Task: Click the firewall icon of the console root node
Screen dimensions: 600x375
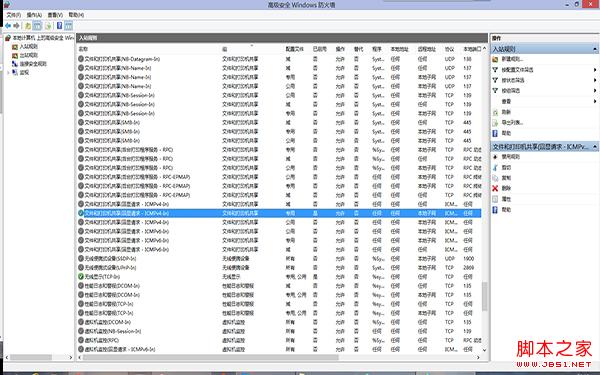Action: tap(8, 38)
